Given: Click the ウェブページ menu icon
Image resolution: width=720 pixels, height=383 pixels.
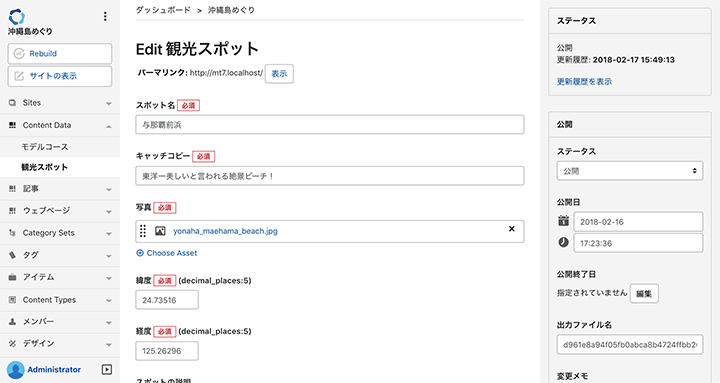Looking at the screenshot, I should (12, 210).
